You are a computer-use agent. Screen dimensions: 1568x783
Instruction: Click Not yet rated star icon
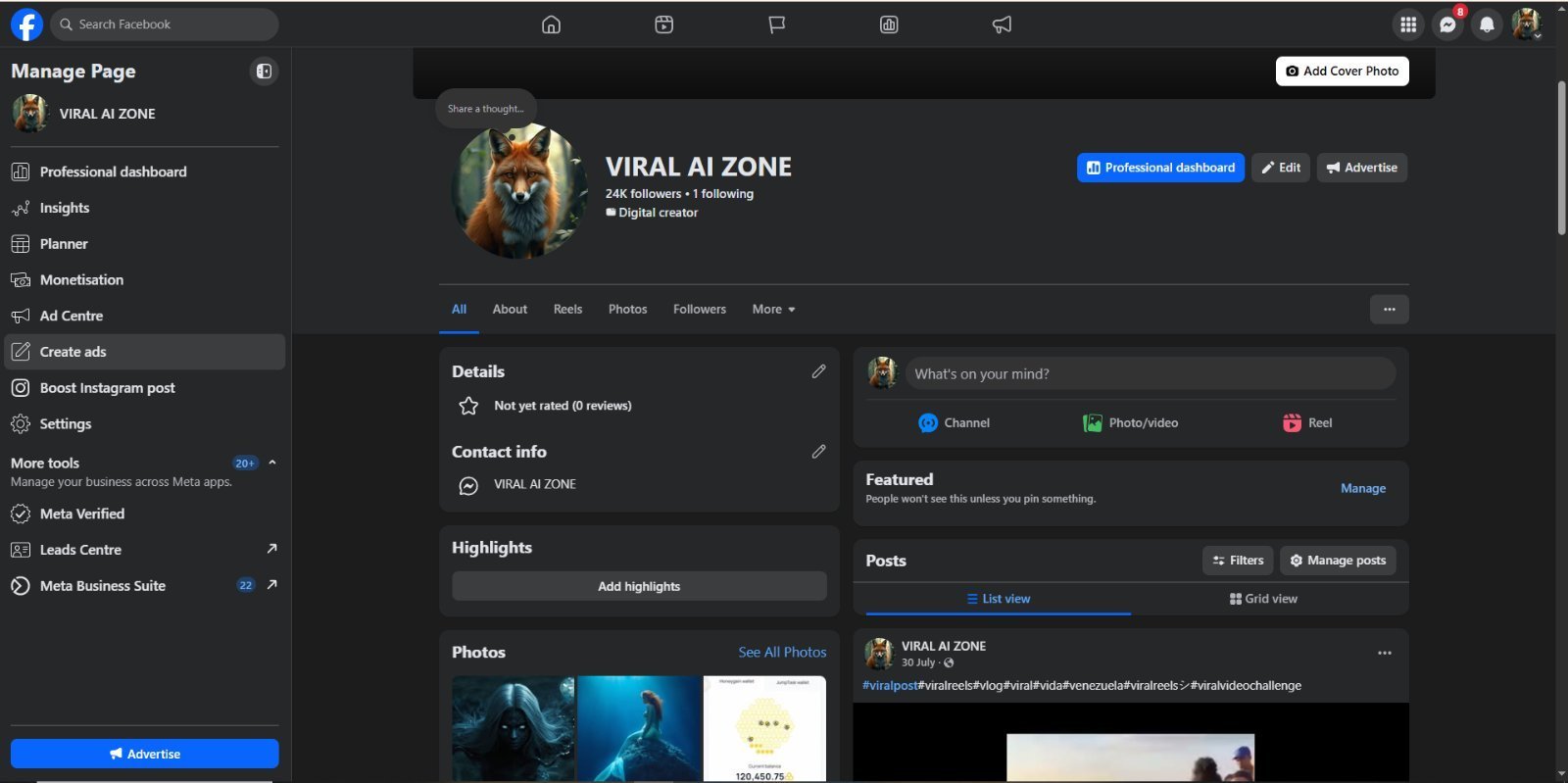pyautogui.click(x=468, y=406)
